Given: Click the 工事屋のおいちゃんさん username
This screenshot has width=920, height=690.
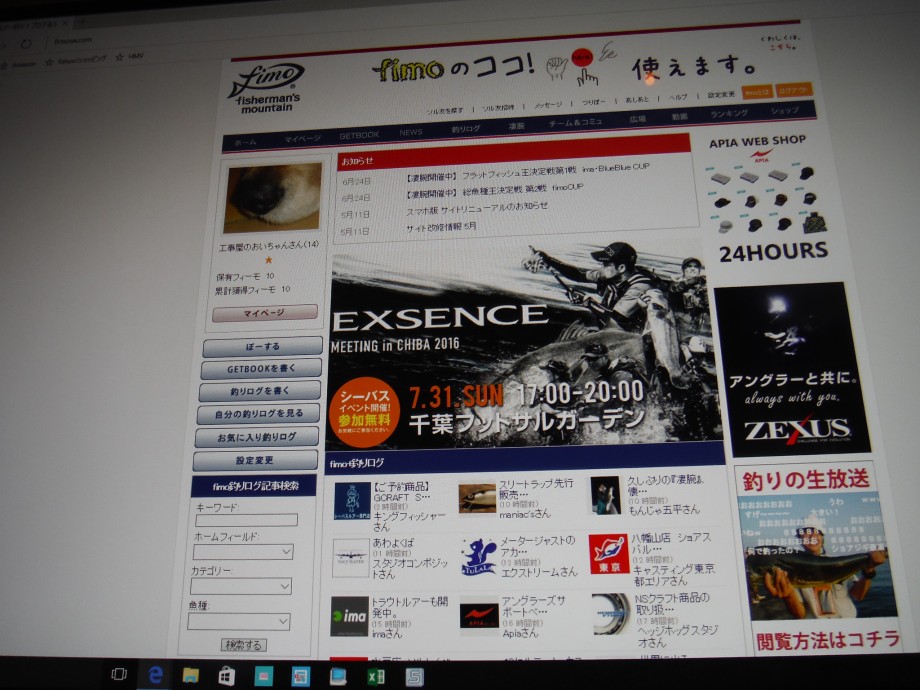Looking at the screenshot, I should pos(269,246).
